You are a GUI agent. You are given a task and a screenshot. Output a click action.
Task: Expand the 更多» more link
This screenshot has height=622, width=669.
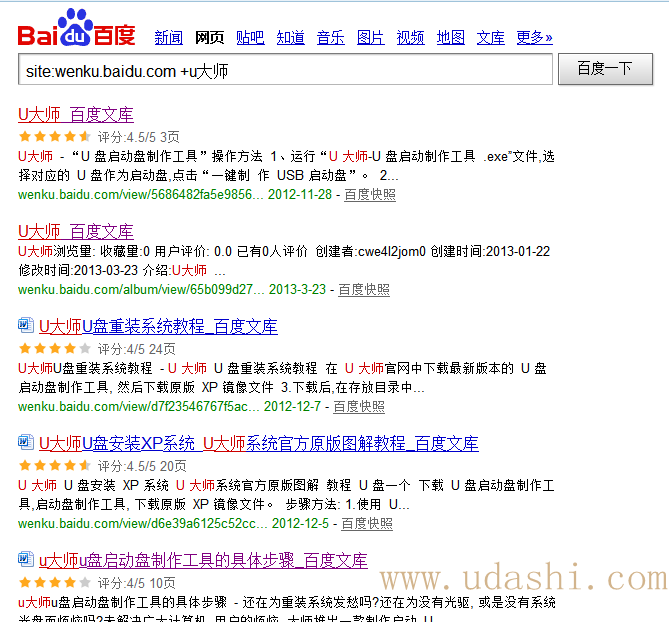[x=534, y=38]
